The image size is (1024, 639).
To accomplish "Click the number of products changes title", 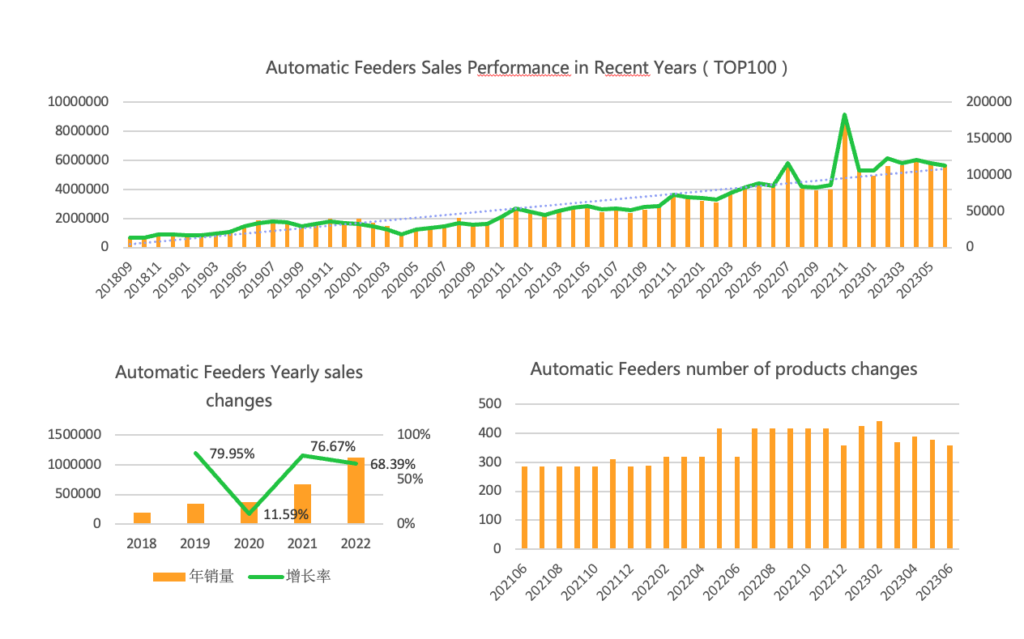I will coord(724,369).
